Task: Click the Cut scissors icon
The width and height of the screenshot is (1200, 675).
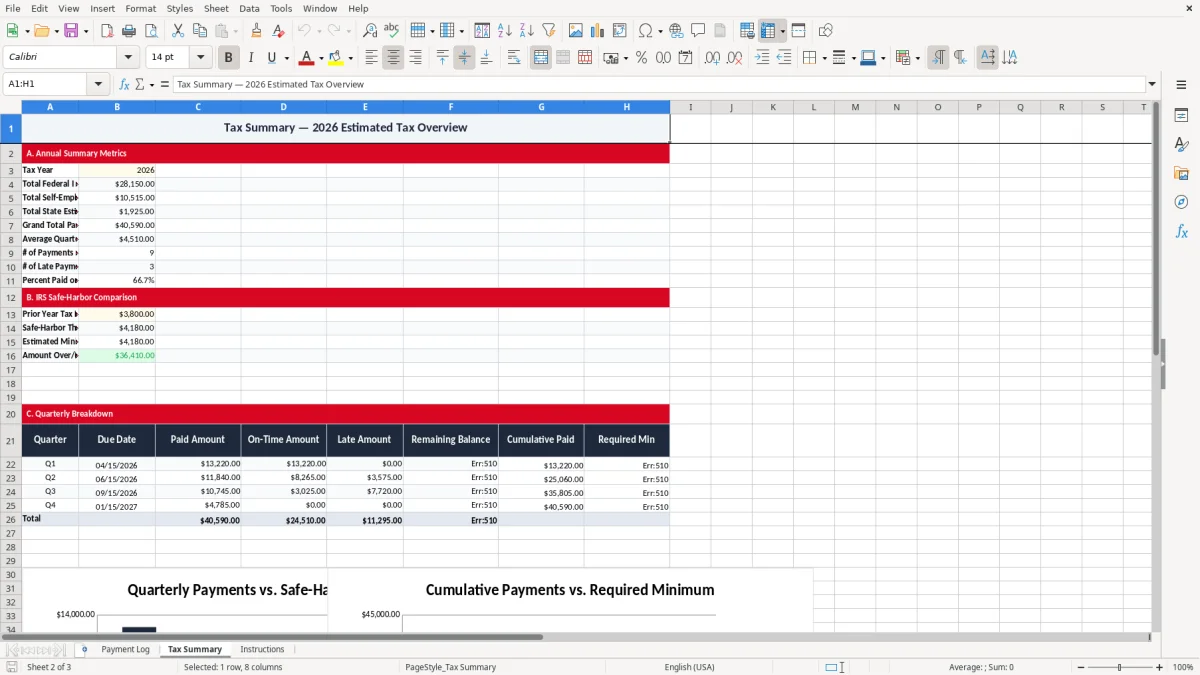Action: pos(178,31)
